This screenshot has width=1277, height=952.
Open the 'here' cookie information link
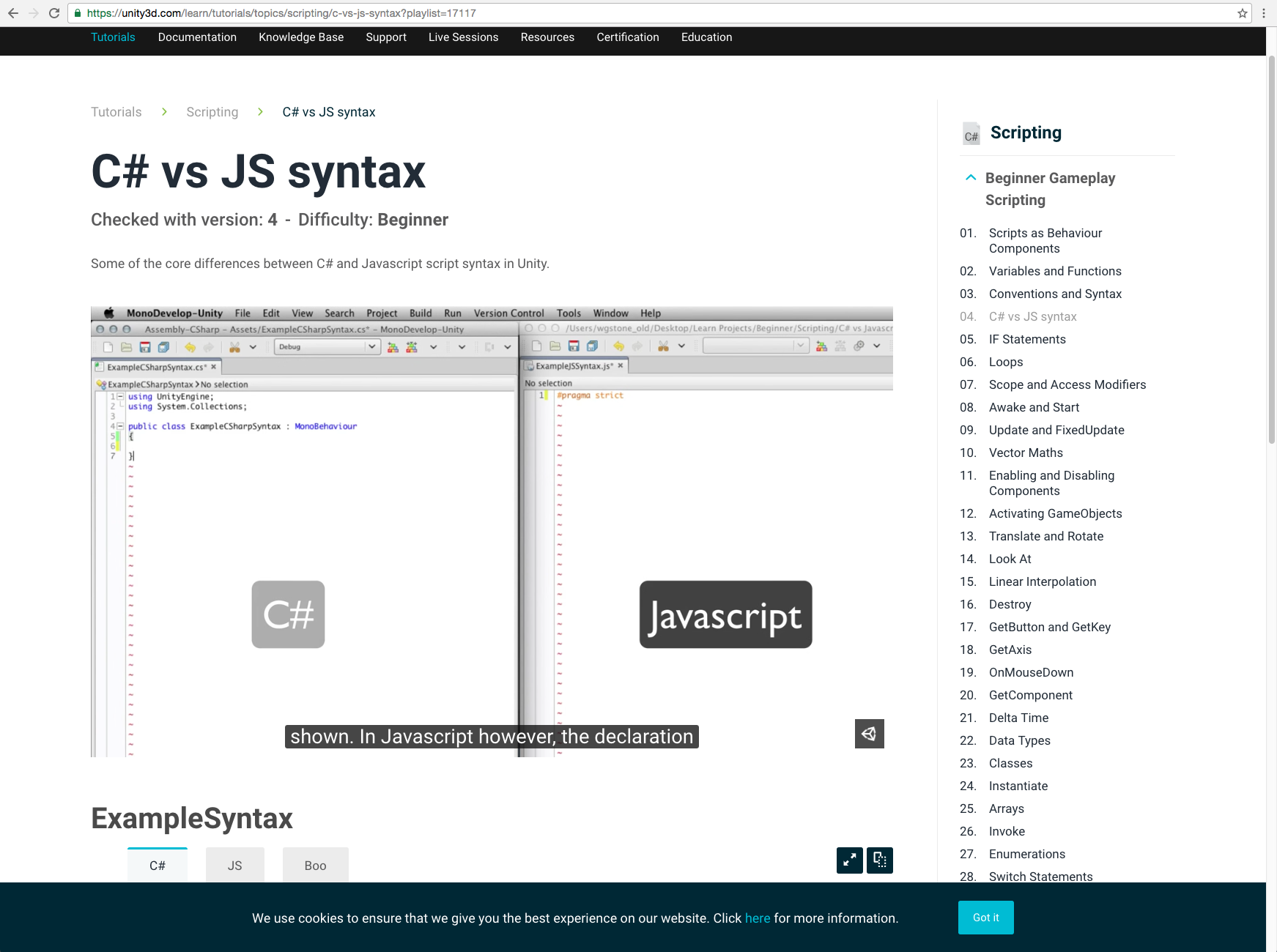click(x=758, y=918)
